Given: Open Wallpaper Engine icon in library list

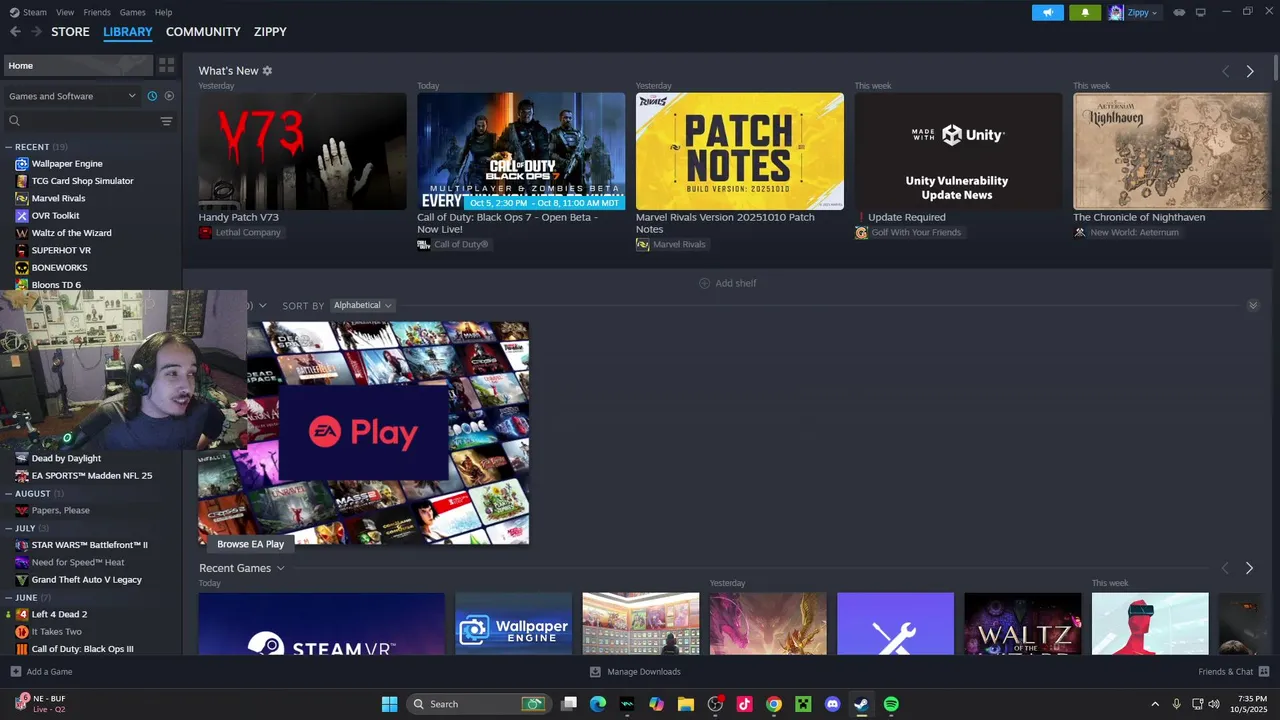Looking at the screenshot, I should tap(22, 164).
